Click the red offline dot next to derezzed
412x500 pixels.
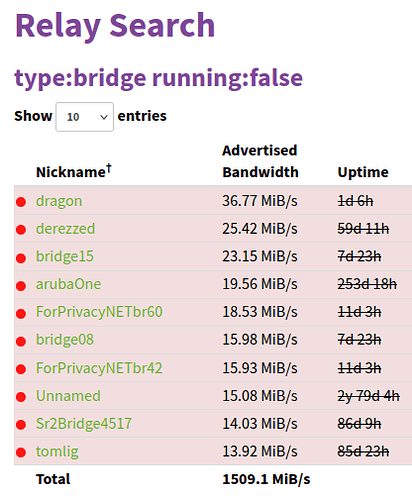[21, 230]
